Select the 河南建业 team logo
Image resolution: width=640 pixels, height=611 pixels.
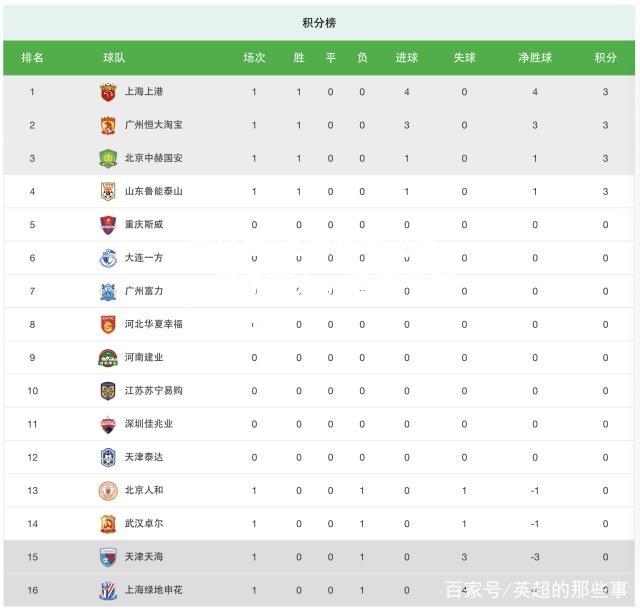click(108, 358)
